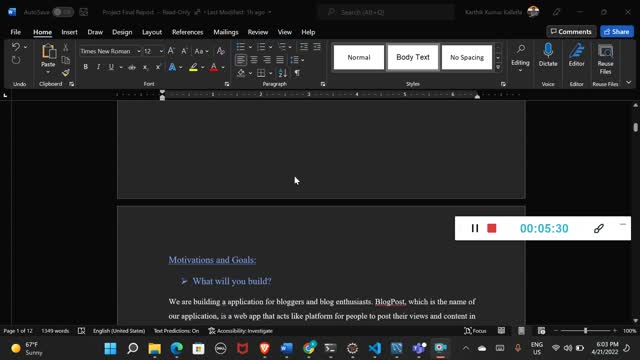Open Font dialog launcher
Image resolution: width=640 pixels, height=360 pixels.
[227, 84]
